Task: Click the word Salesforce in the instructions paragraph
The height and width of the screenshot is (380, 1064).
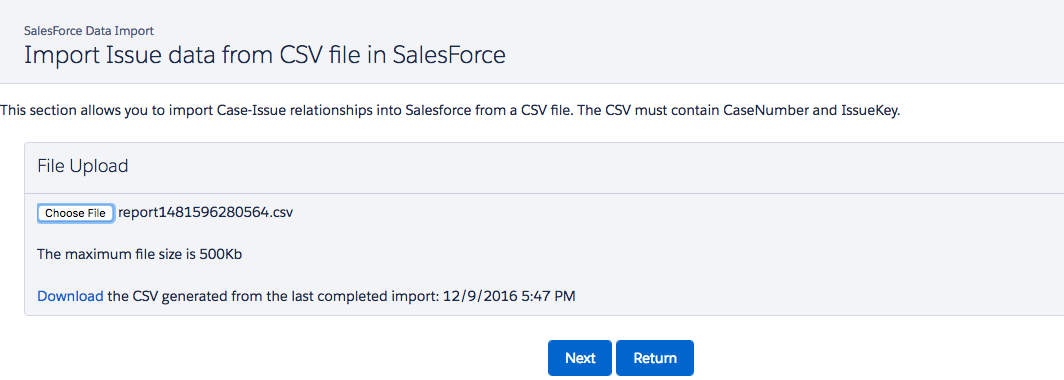Action: coord(438,111)
